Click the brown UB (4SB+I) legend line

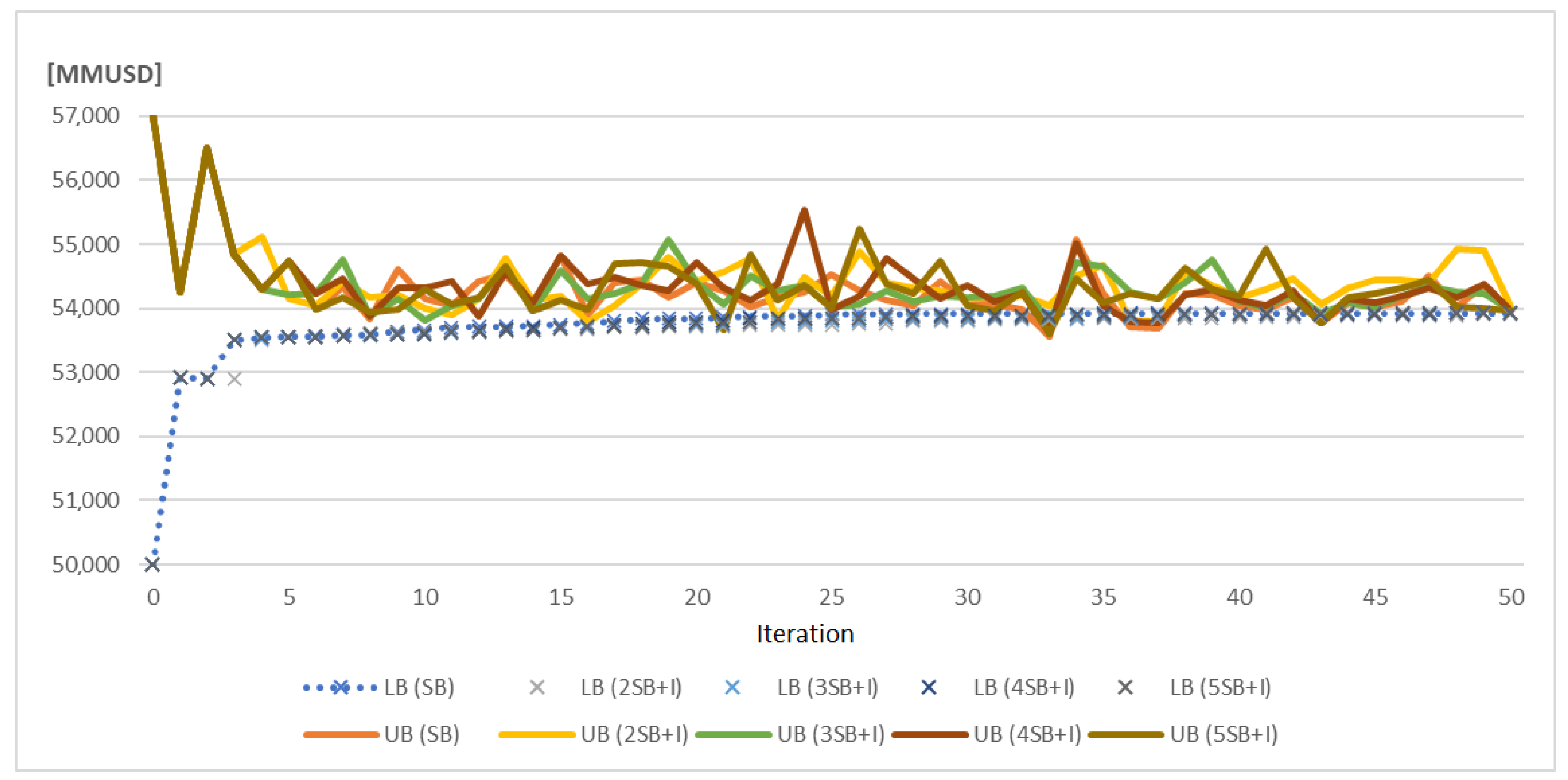929,735
